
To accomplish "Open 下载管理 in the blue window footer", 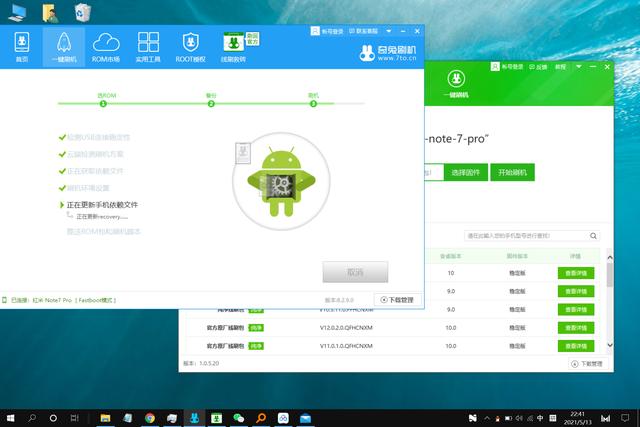I will click(397, 300).
